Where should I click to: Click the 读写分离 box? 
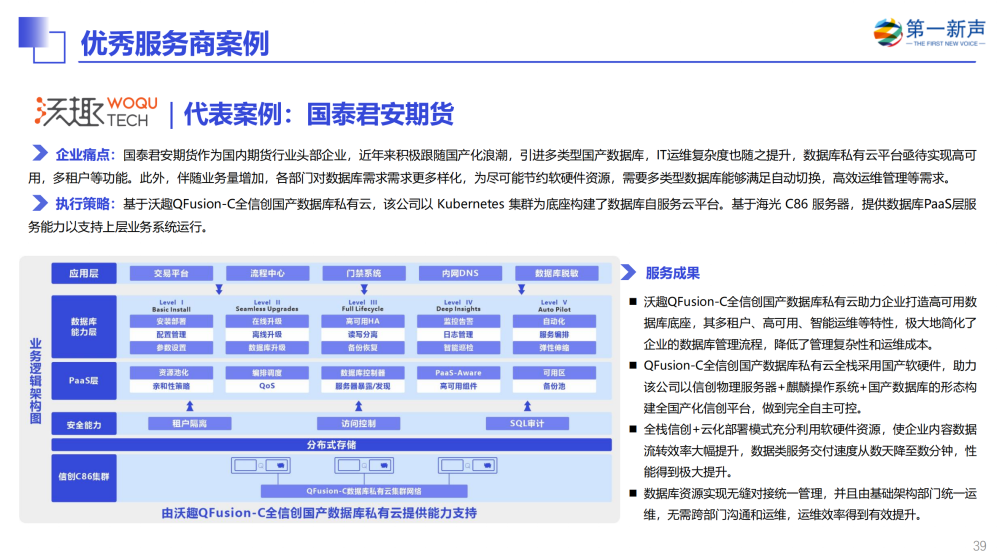[363, 334]
